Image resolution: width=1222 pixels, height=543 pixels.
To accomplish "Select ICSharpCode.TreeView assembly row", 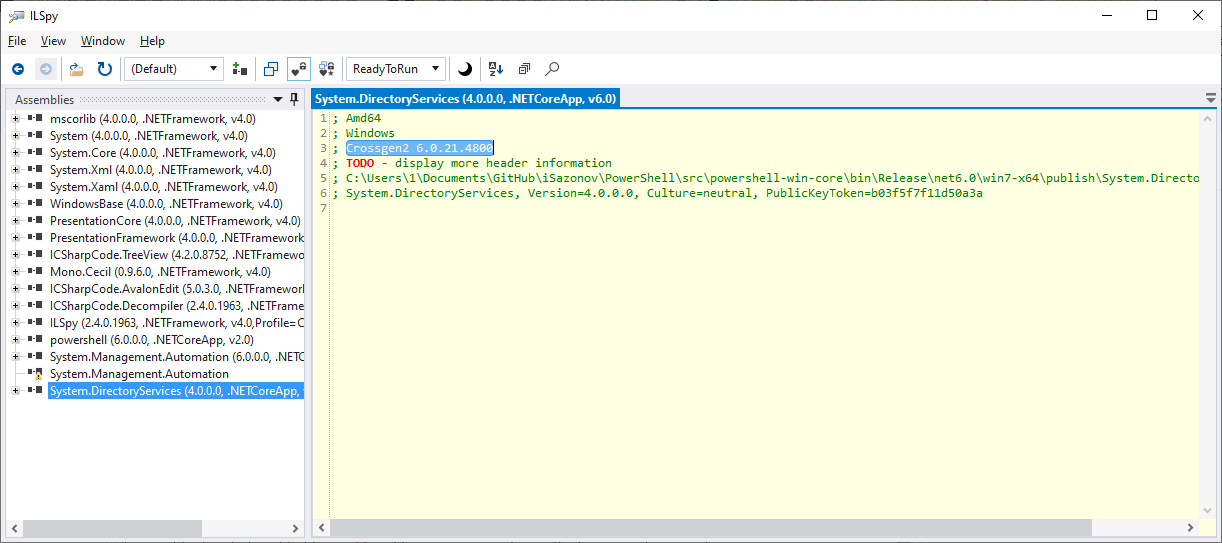I will coord(176,255).
